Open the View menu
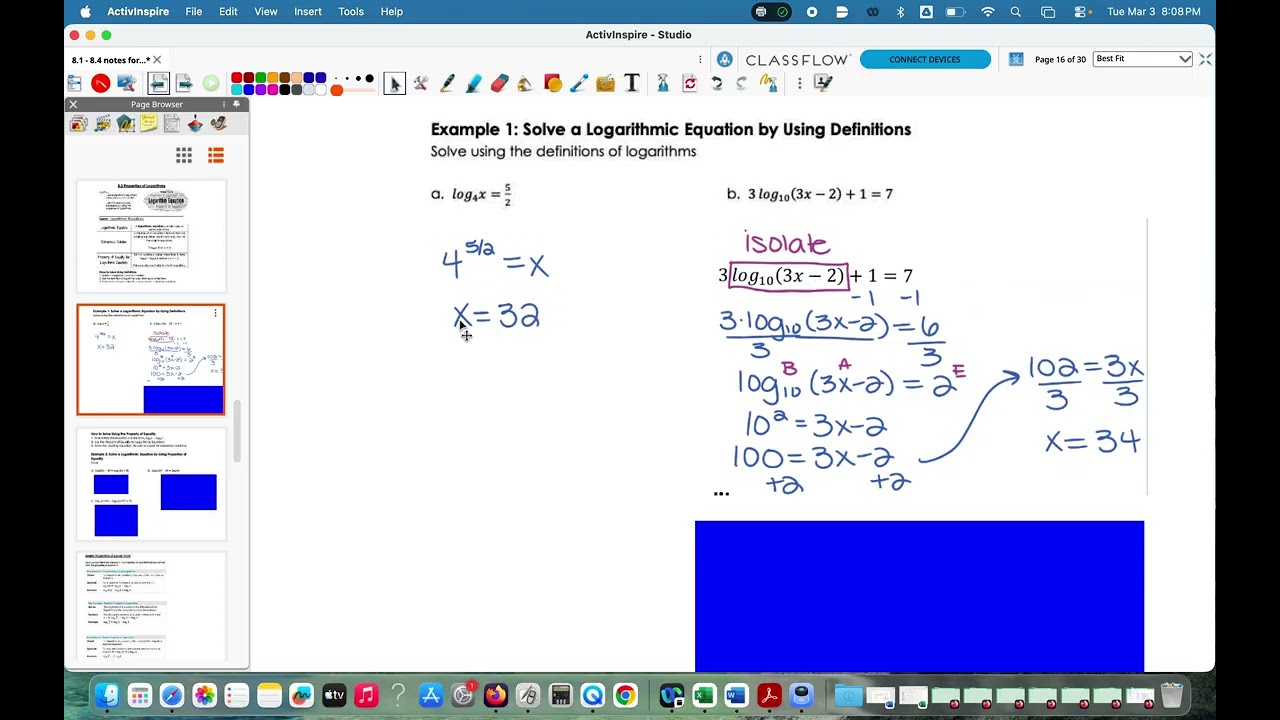 click(266, 11)
